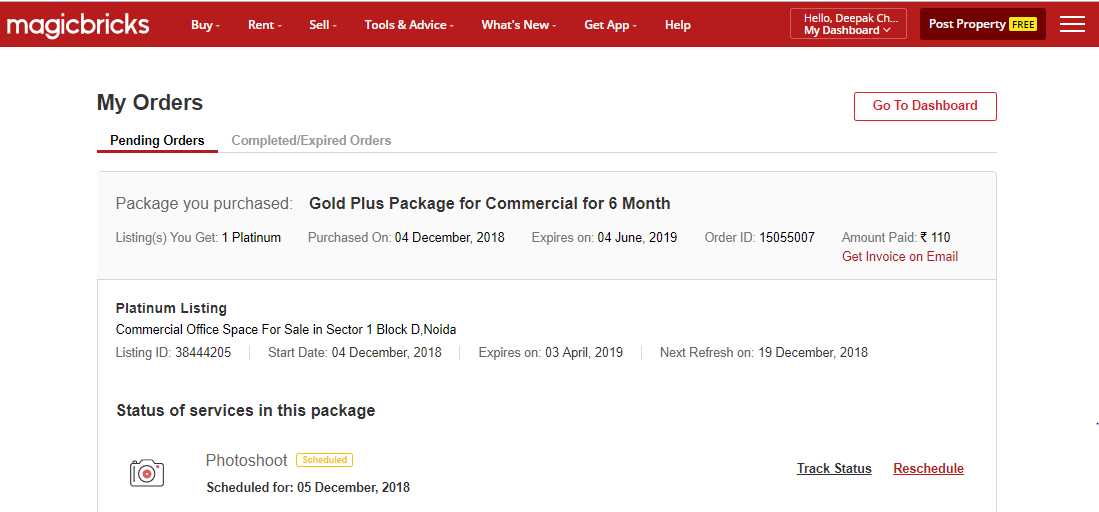Open the What's New dropdown
Screen dimensions: 1099x512
518,25
